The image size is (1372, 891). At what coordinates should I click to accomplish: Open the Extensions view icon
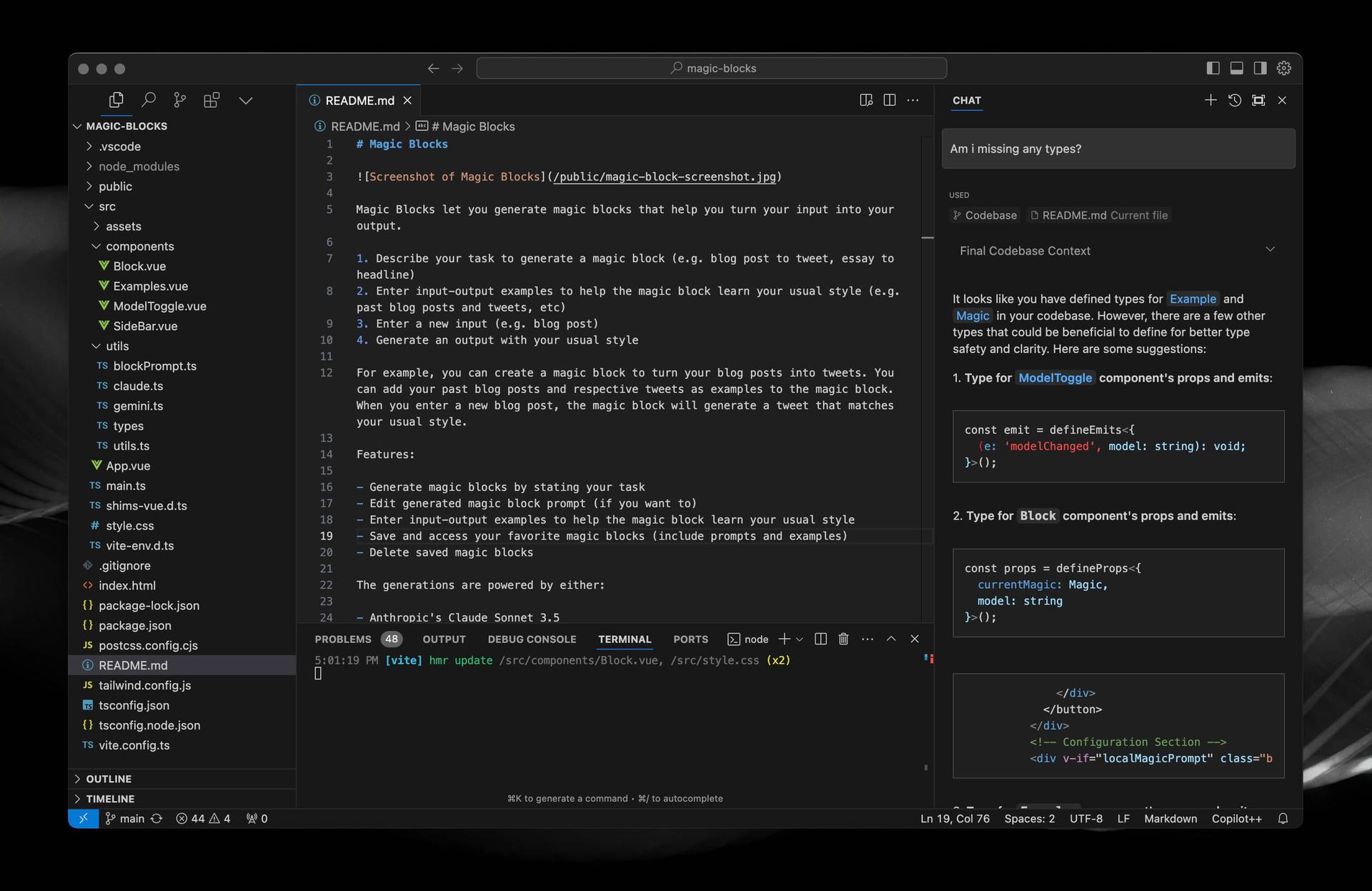pyautogui.click(x=212, y=100)
